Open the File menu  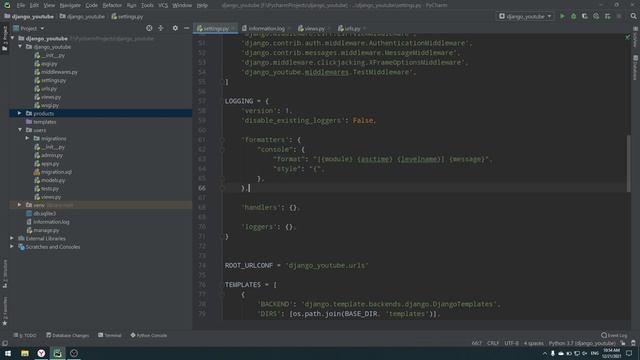(21, 5)
